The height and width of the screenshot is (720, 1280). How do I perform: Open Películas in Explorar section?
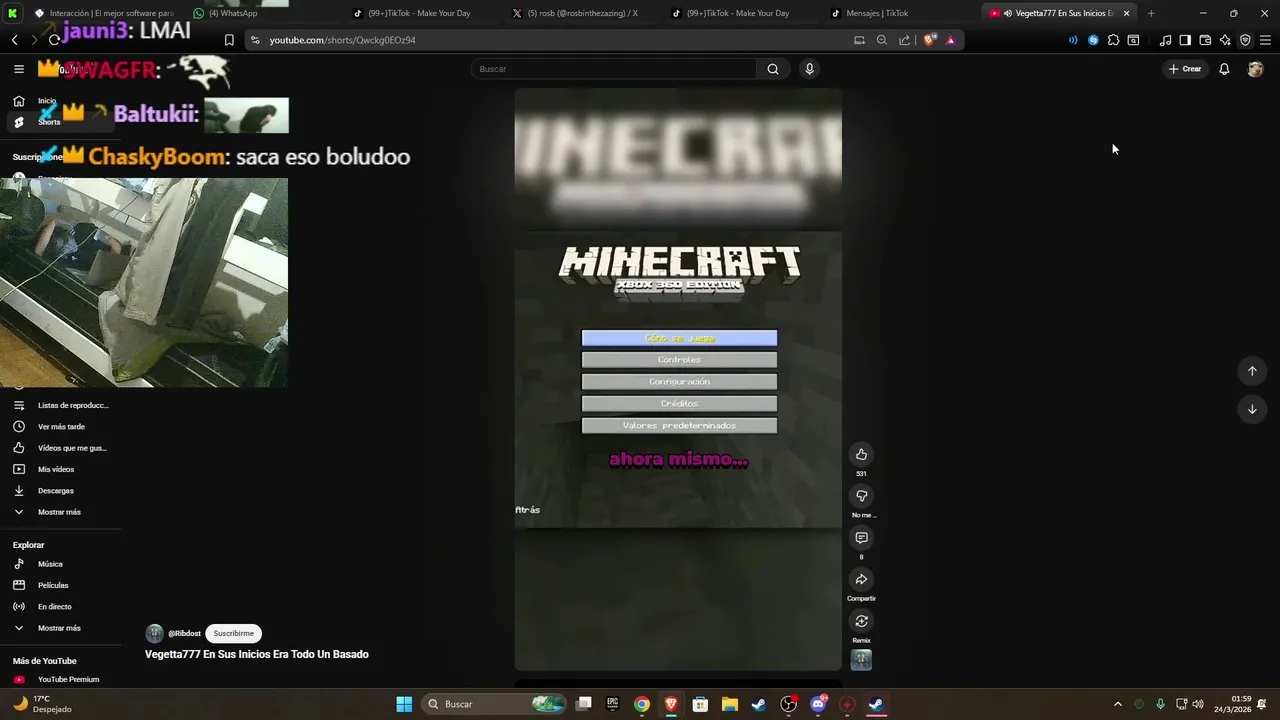pyautogui.click(x=60, y=585)
